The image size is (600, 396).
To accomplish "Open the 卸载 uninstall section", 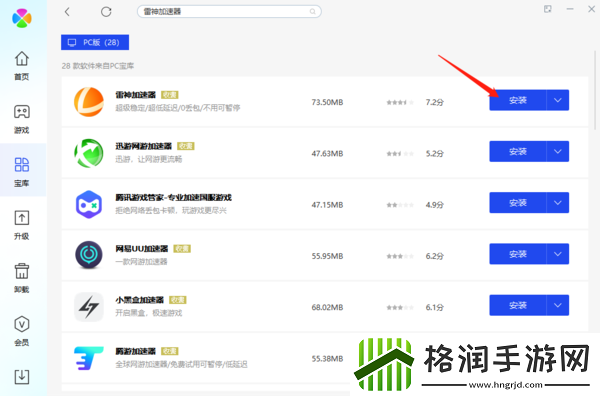I will [22, 278].
